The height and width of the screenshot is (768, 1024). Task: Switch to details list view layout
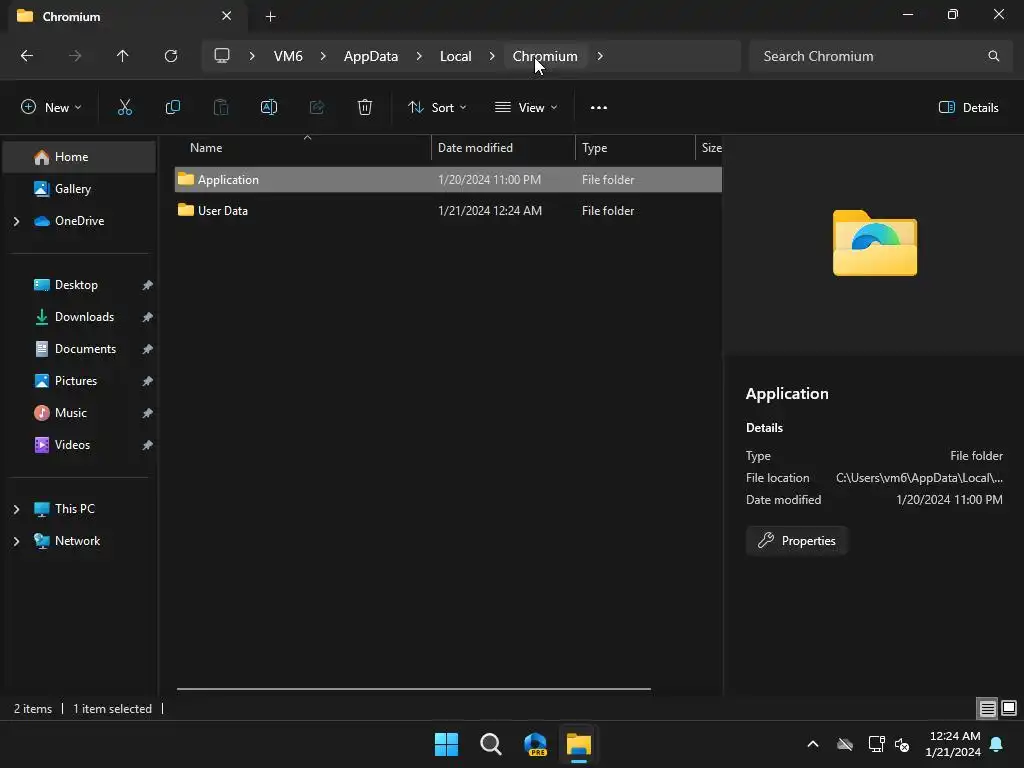[x=987, y=709]
